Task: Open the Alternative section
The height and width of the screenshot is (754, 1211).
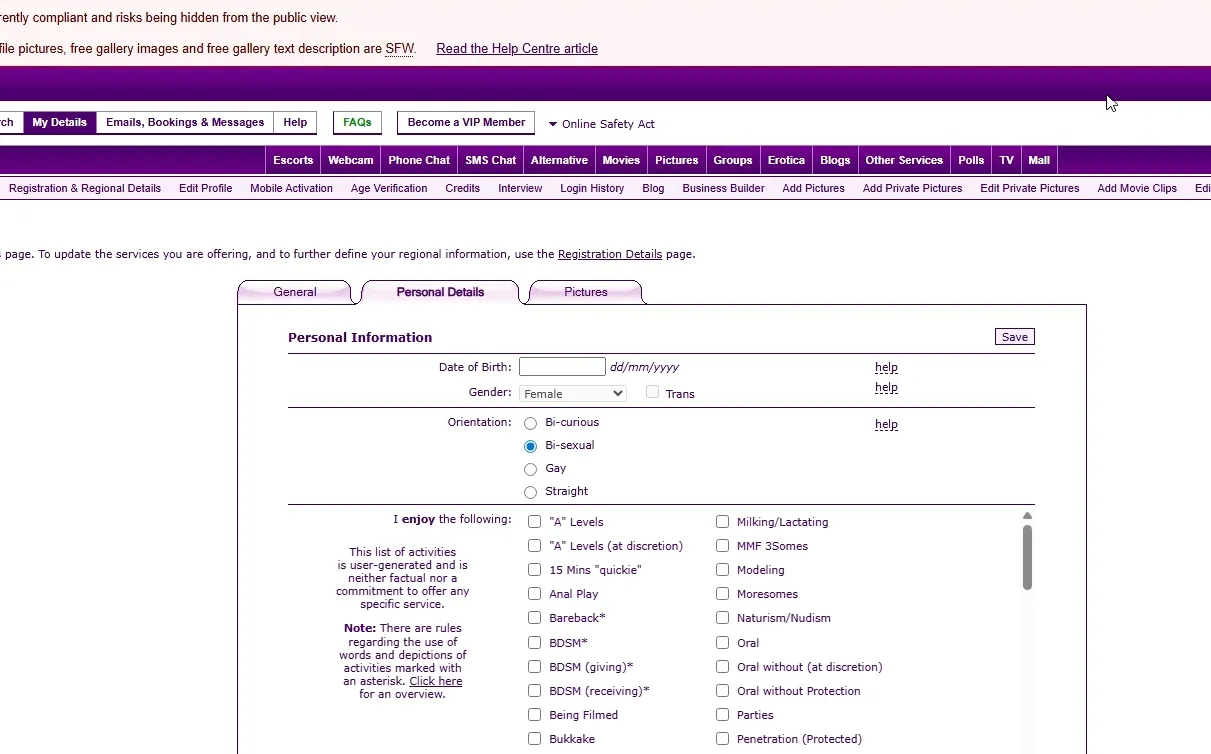Action: click(559, 160)
